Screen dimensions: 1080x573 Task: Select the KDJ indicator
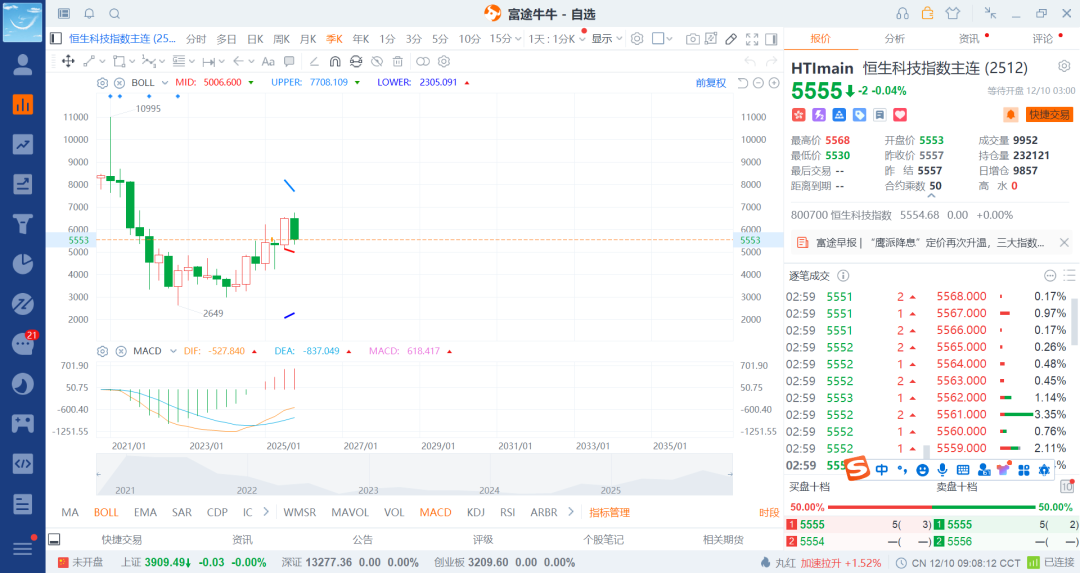click(x=475, y=512)
